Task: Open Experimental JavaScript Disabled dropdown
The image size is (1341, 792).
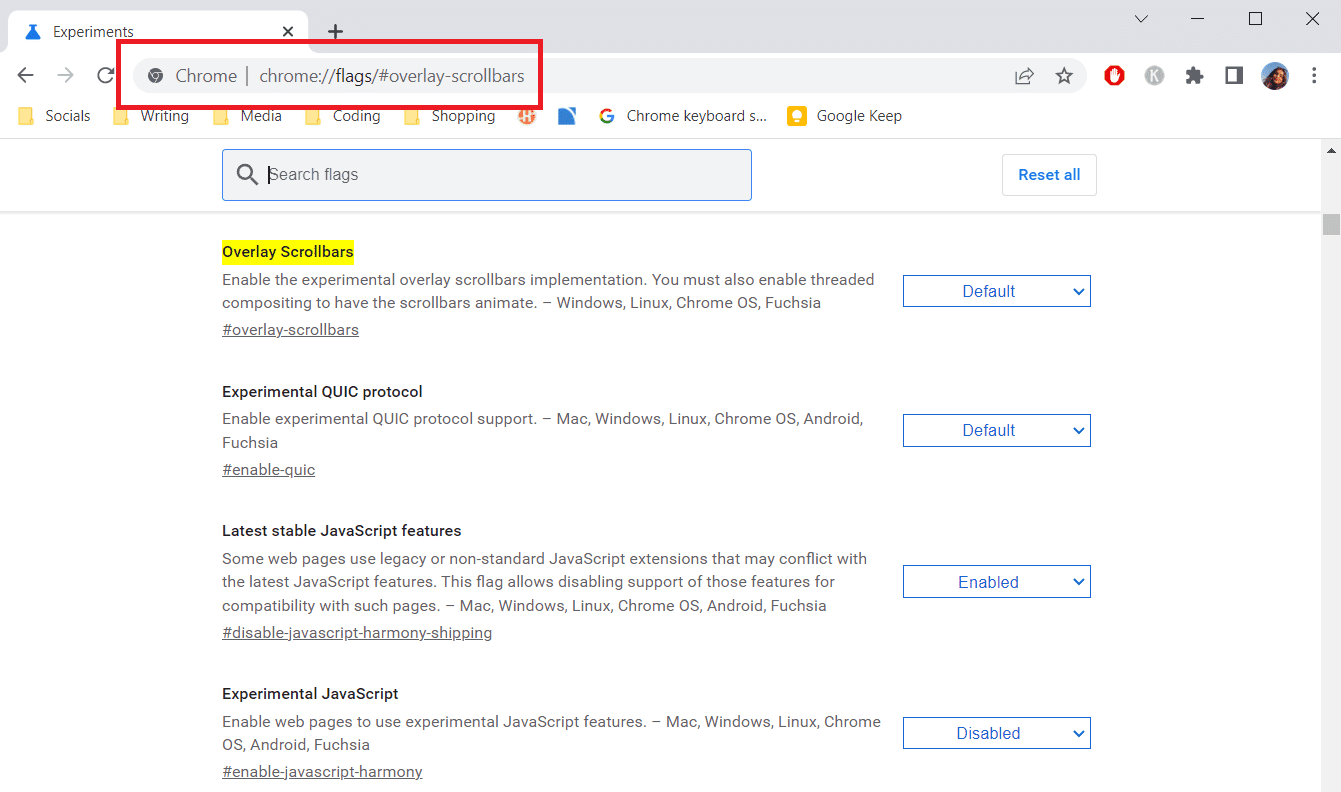Action: (996, 733)
